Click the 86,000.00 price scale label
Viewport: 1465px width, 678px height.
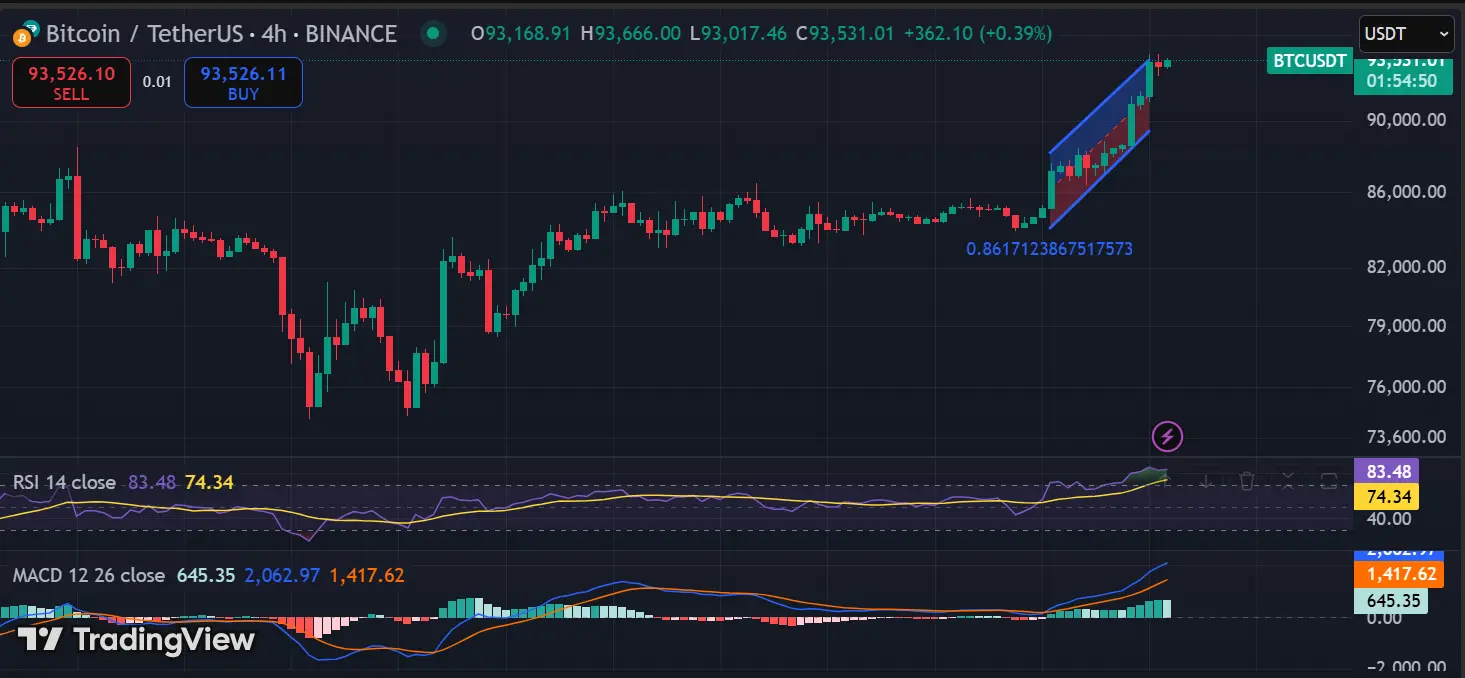1406,191
